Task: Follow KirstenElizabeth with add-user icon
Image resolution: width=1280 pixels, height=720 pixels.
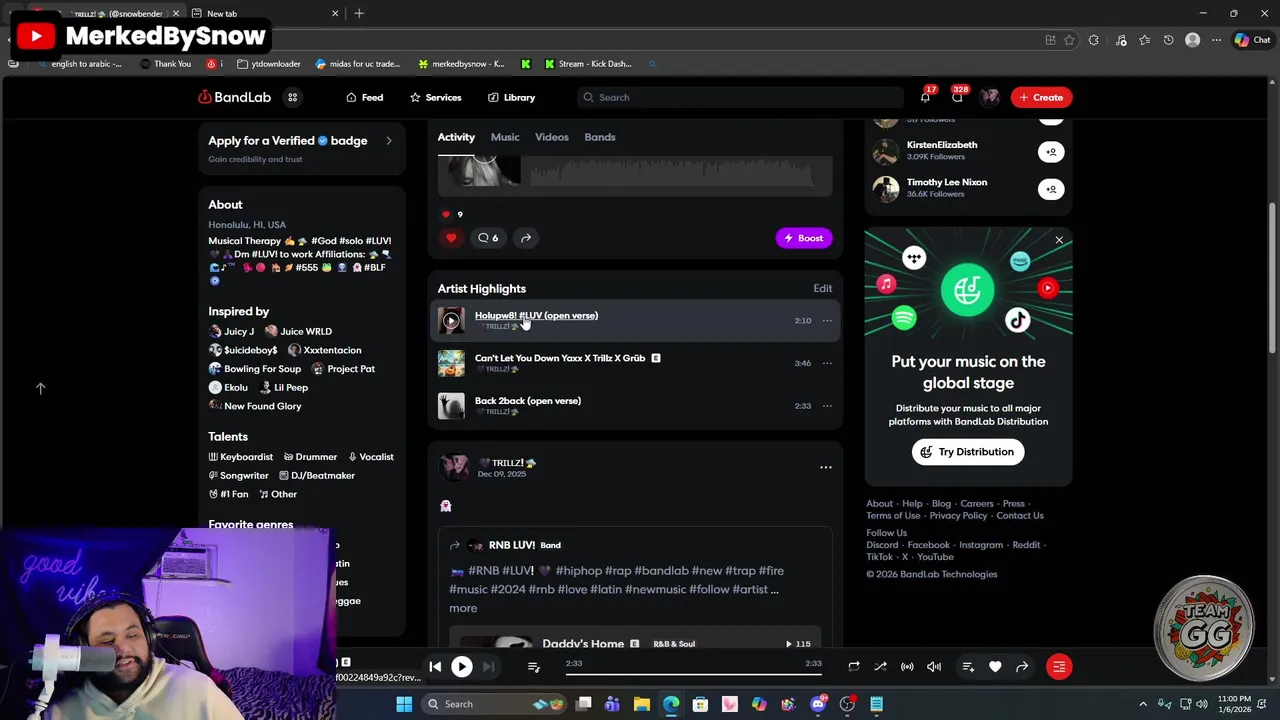Action: 1051,152
